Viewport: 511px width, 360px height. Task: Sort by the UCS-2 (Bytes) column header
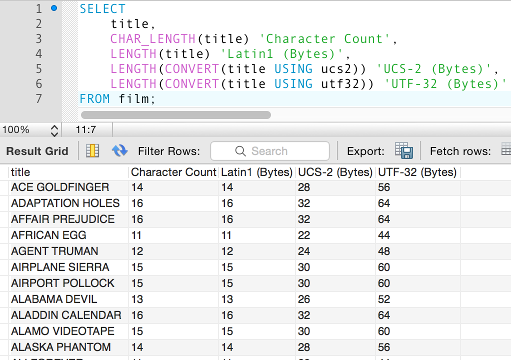pos(335,172)
